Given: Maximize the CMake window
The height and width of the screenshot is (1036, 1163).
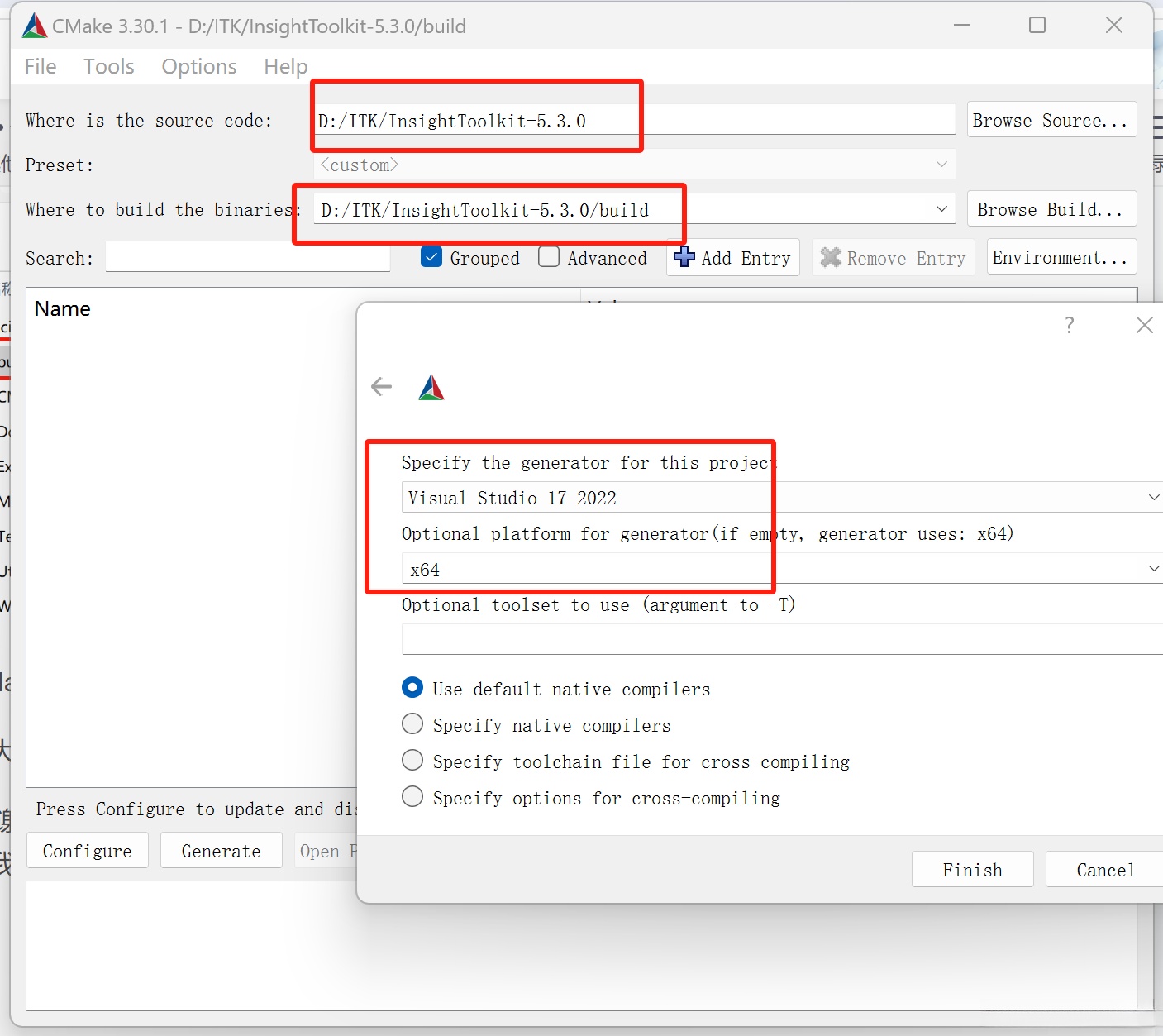Looking at the screenshot, I should [x=1037, y=26].
